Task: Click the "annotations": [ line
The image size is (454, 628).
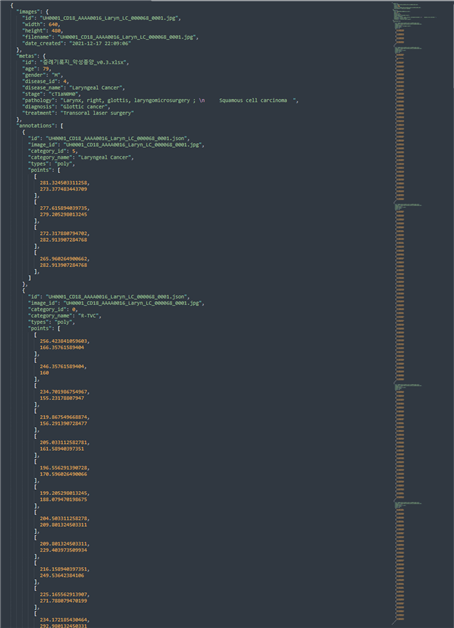Action: [40, 126]
